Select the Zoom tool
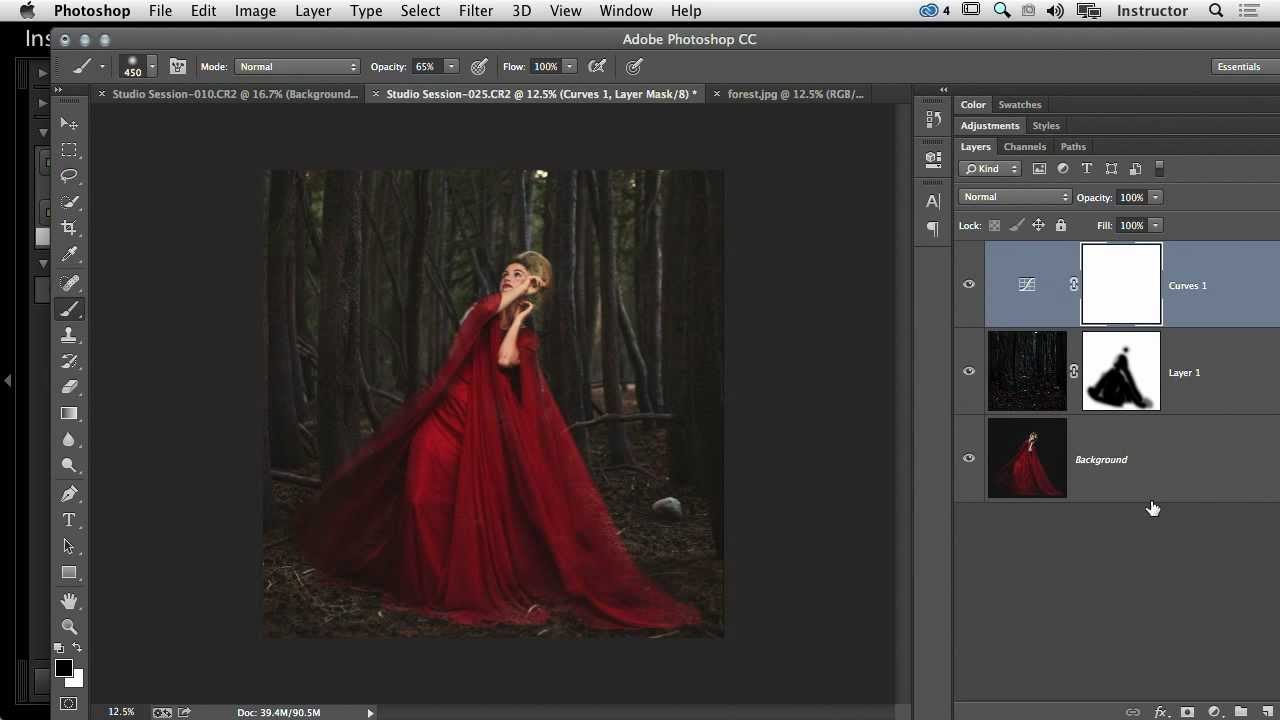This screenshot has width=1280, height=720. [x=69, y=627]
